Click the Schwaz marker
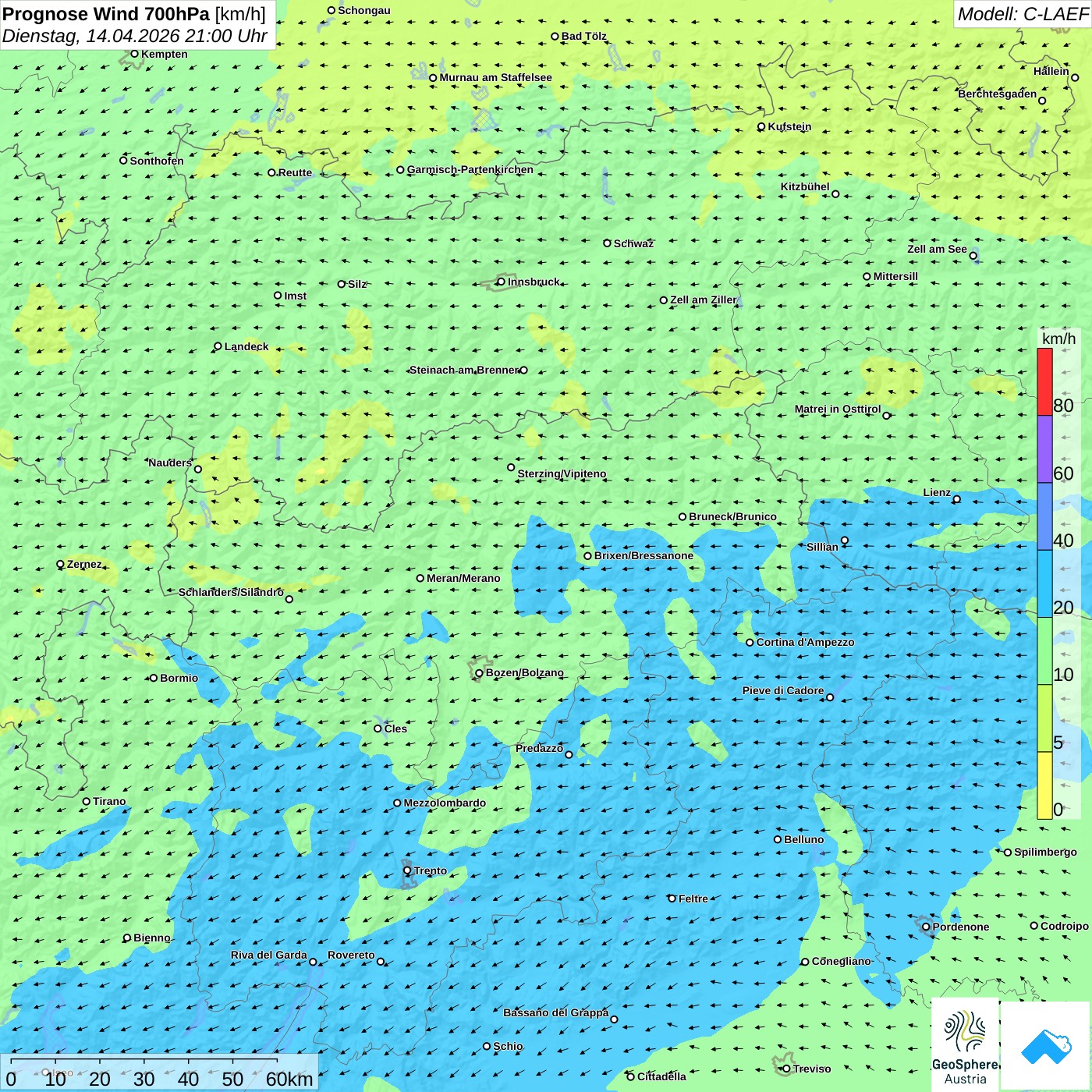The width and height of the screenshot is (1092, 1092). [607, 243]
